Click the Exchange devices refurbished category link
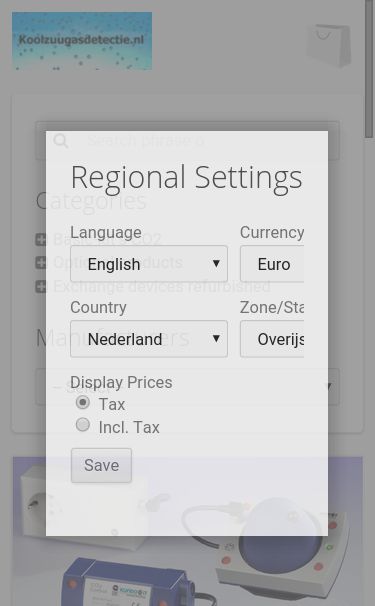The image size is (375, 606). coord(162,286)
